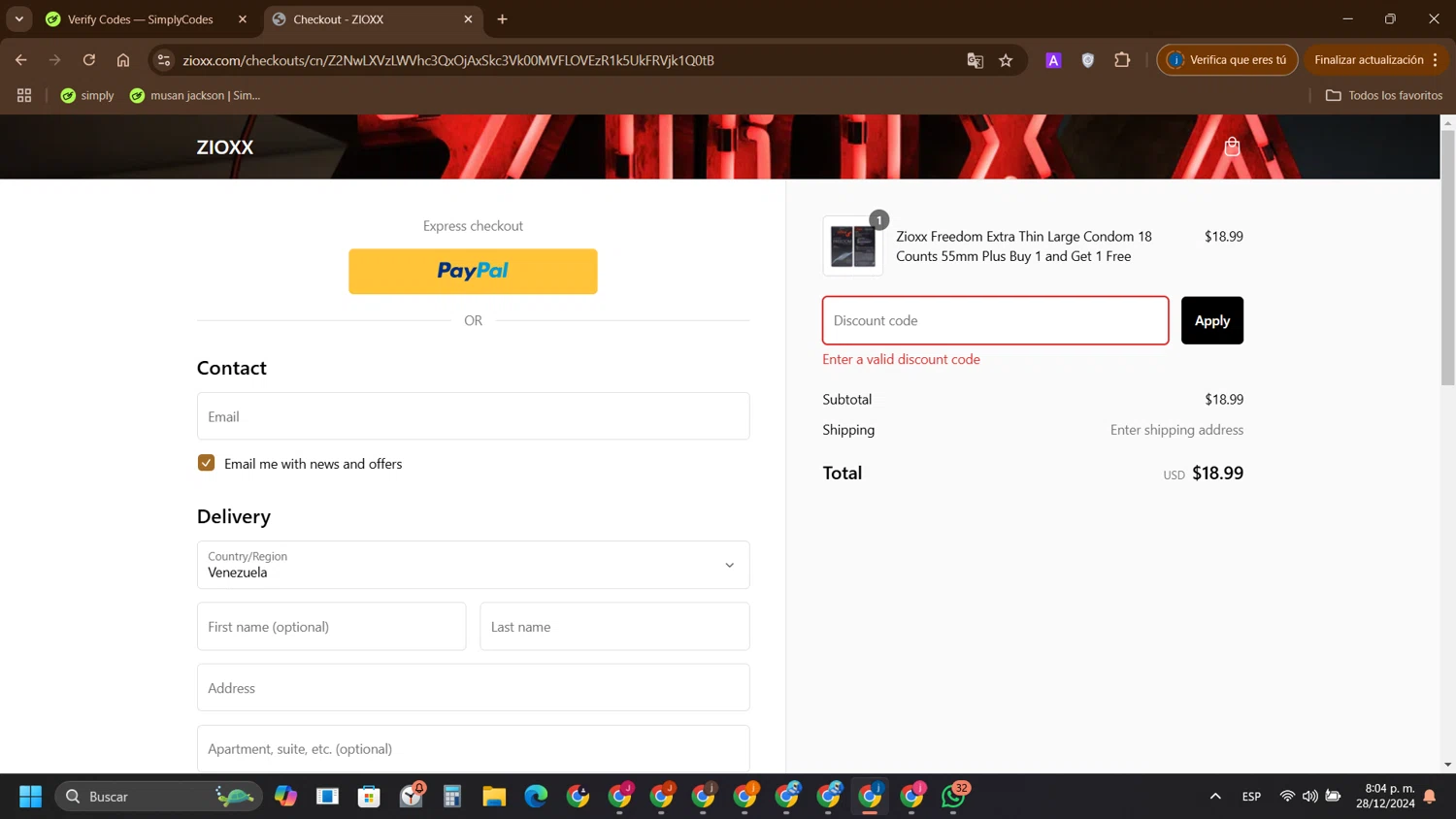The width and height of the screenshot is (1456, 819).
Task: Go forward in browser history
Action: click(x=54, y=60)
